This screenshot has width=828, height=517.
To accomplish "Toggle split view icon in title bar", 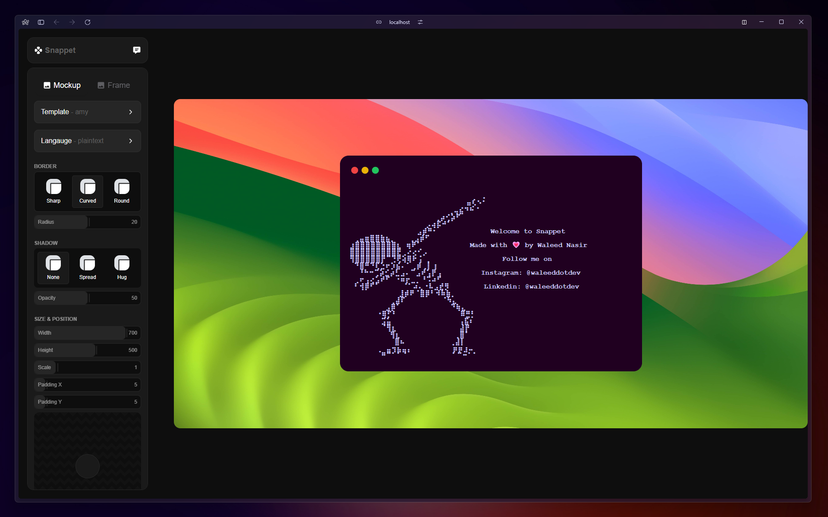I will pos(744,22).
